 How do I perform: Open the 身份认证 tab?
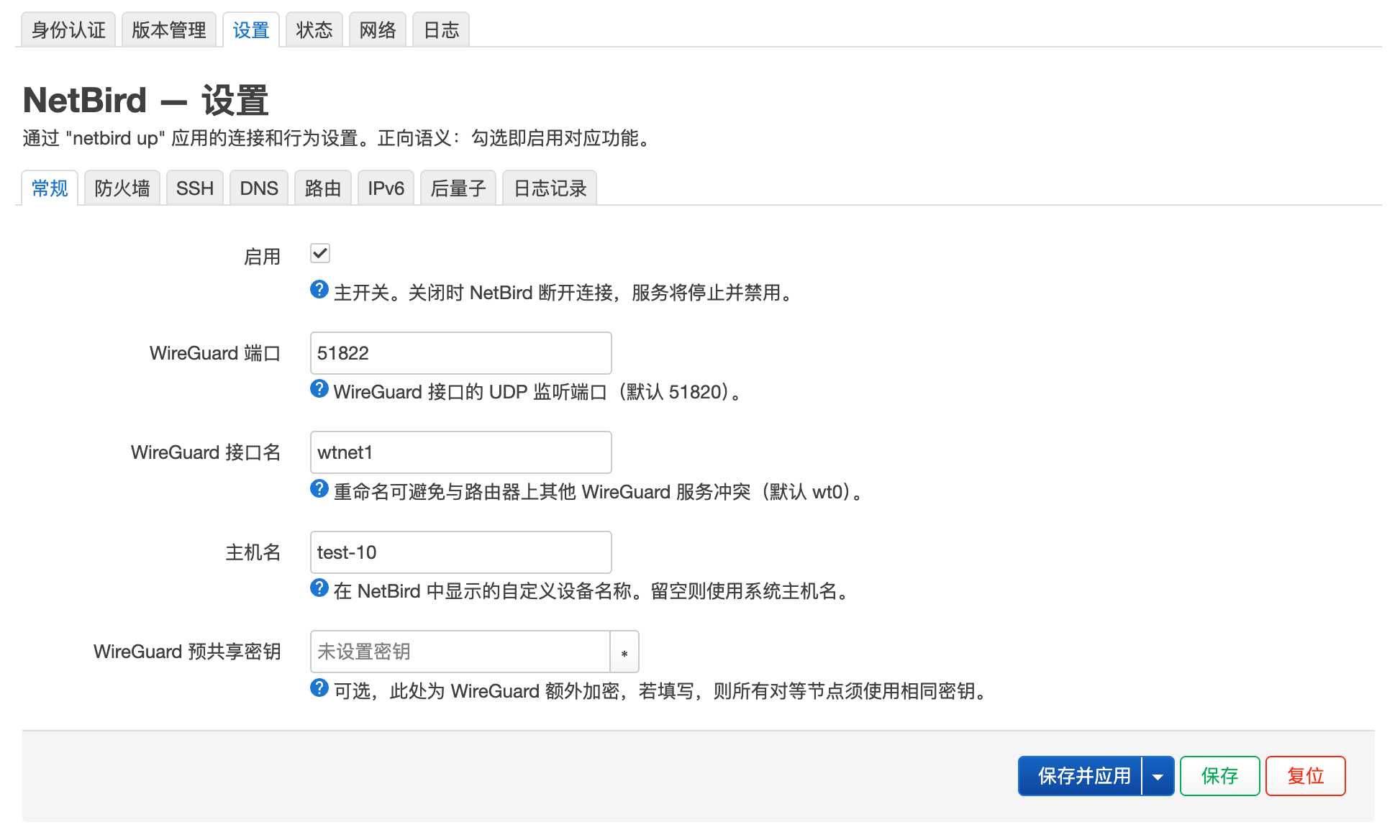[68, 29]
